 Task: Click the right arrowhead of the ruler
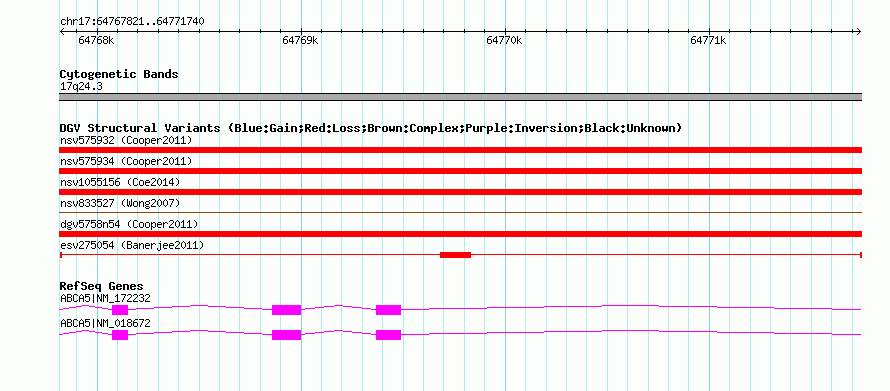click(858, 31)
